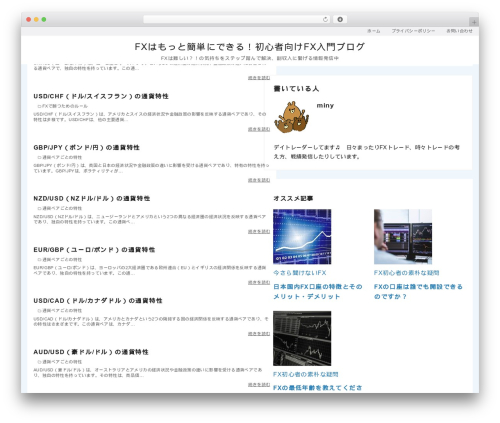Screen dimensions: 500x423
Task: Click read-more link under USD/CHF article
Action: point(259,129)
